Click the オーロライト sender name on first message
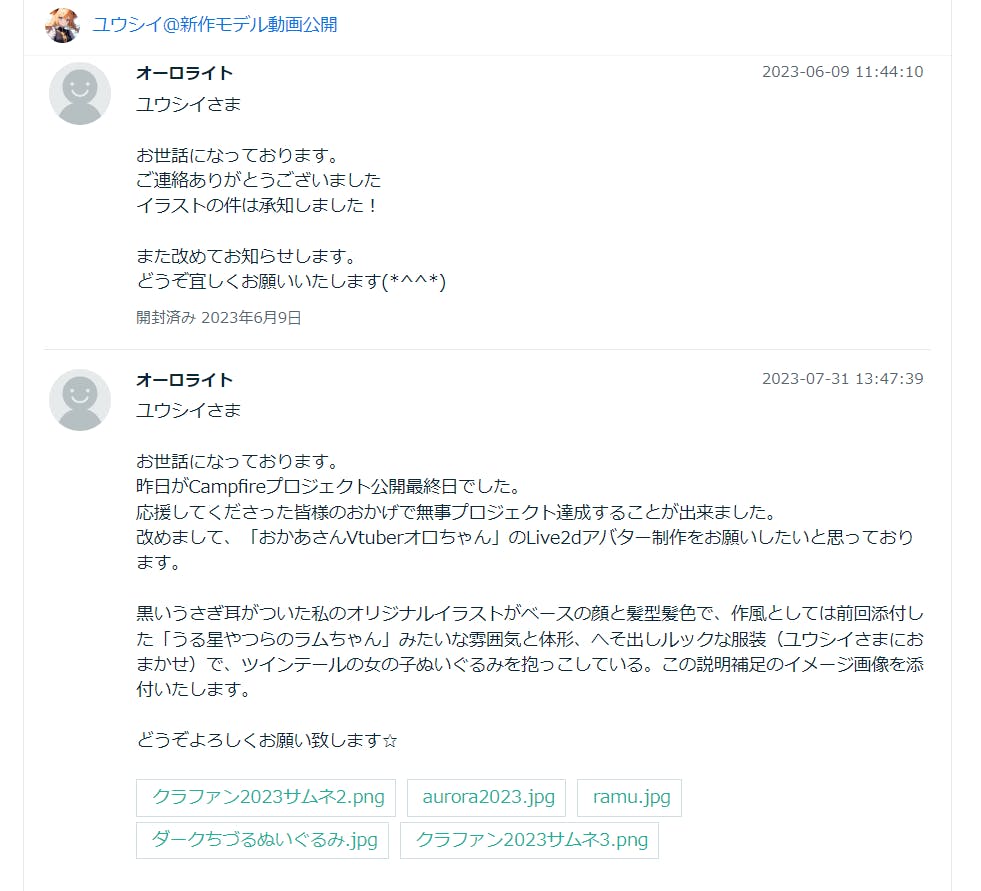Image resolution: width=981 pixels, height=891 pixels. tap(185, 73)
